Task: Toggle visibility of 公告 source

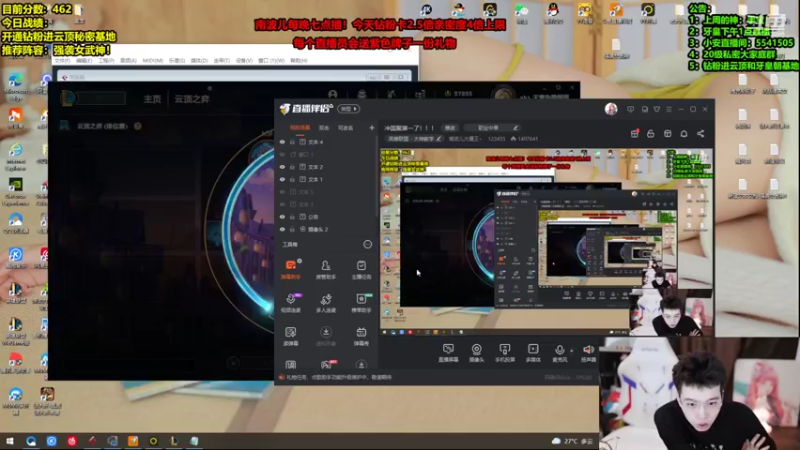Action: point(282,217)
